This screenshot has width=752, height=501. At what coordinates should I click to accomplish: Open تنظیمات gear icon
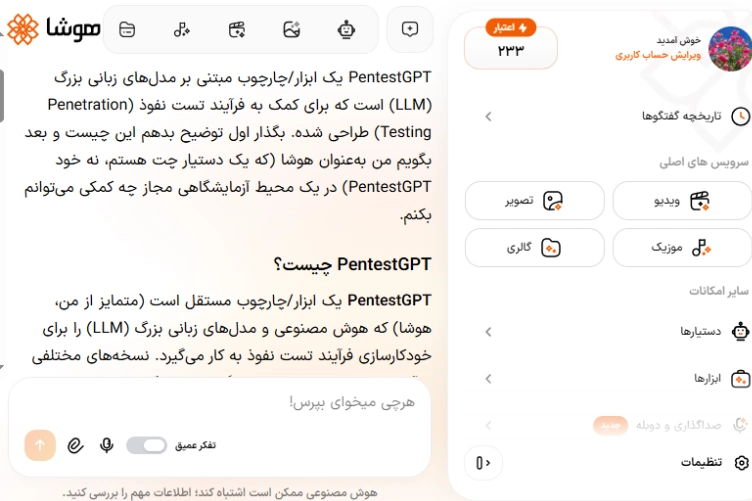741,462
